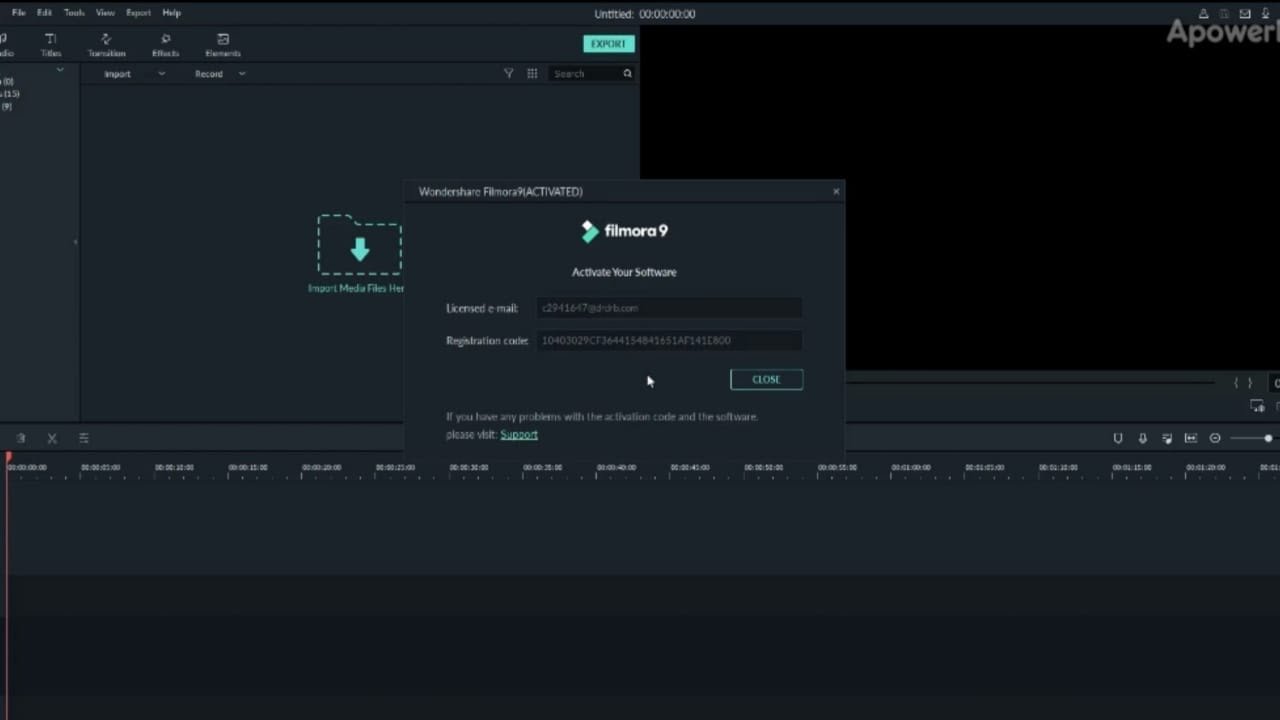Open the Tools menu

tap(74, 13)
